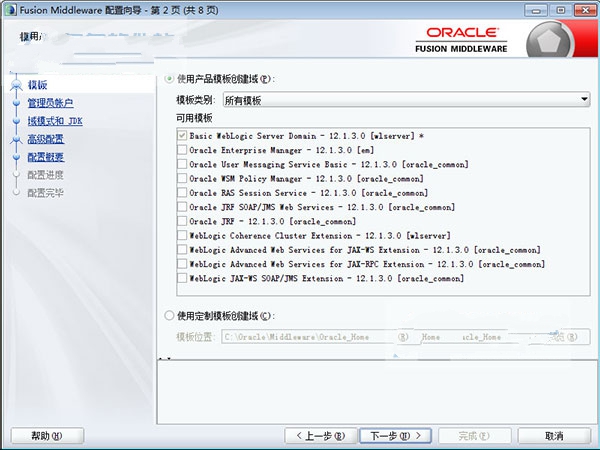This screenshot has height=450, width=600.
Task: Click the Fusion Middleware title bar app icon
Action: (x=11, y=10)
